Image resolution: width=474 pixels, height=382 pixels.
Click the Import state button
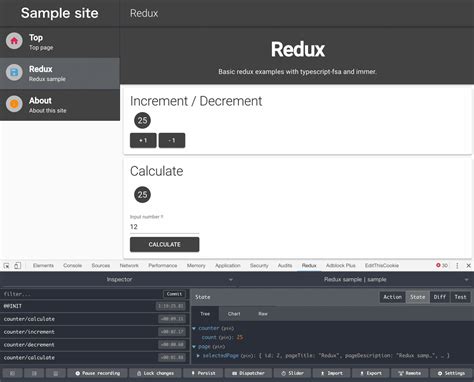[331, 373]
